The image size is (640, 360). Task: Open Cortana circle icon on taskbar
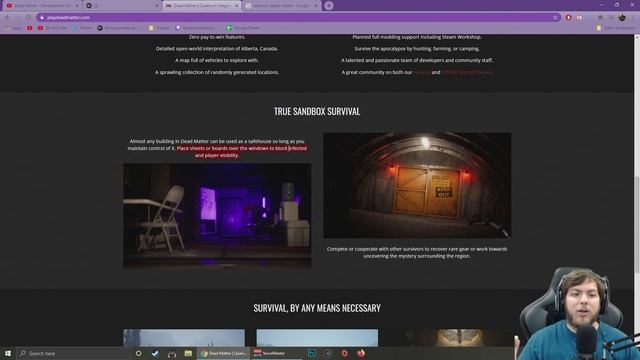(x=139, y=353)
